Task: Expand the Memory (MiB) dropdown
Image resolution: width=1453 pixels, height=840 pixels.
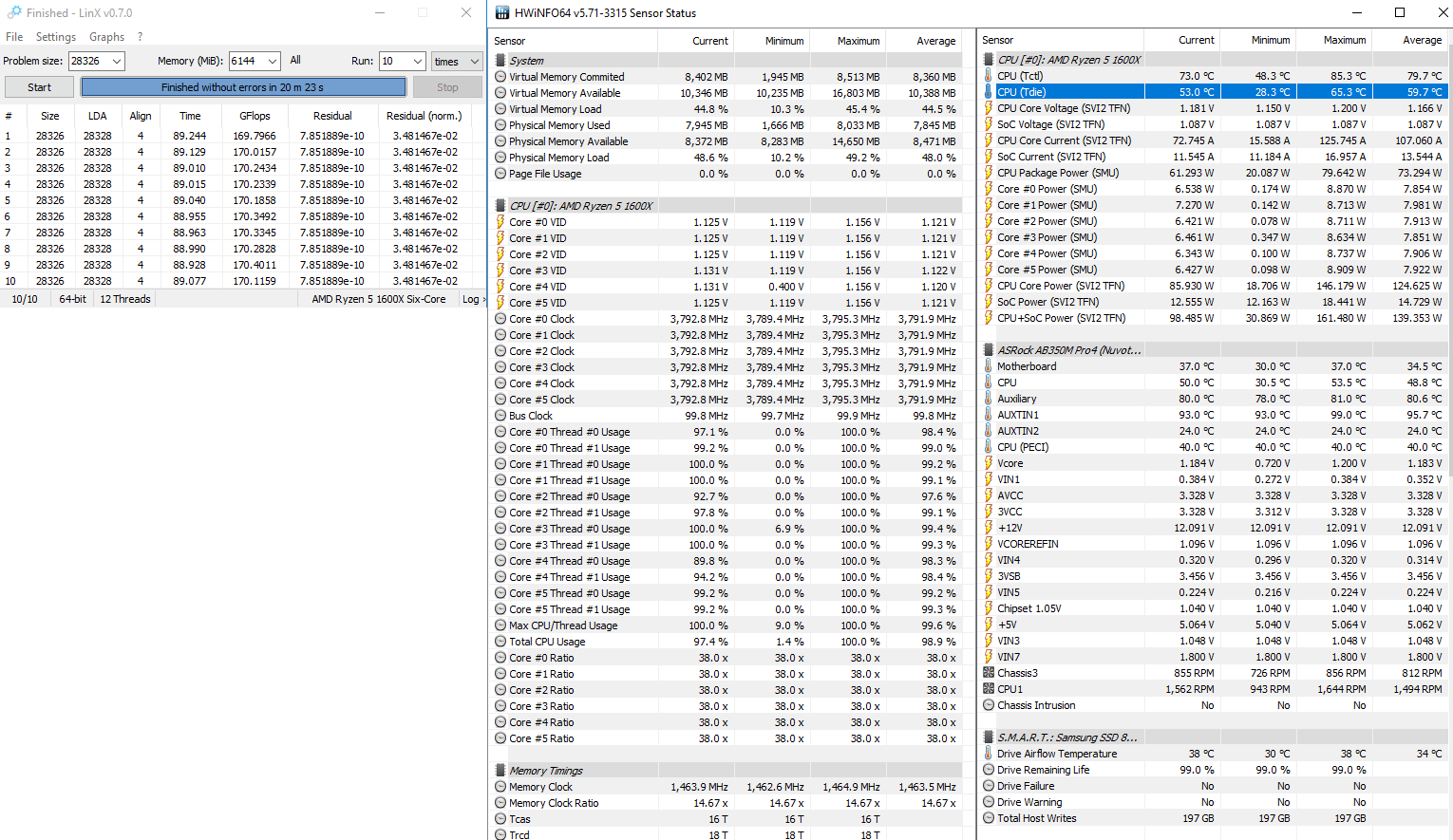Action: click(273, 61)
